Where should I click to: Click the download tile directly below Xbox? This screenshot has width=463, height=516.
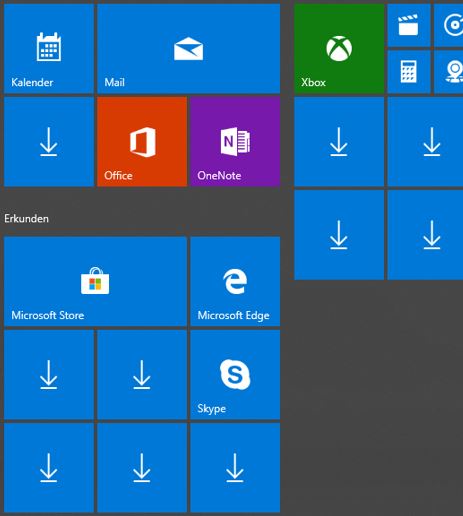click(x=339, y=142)
